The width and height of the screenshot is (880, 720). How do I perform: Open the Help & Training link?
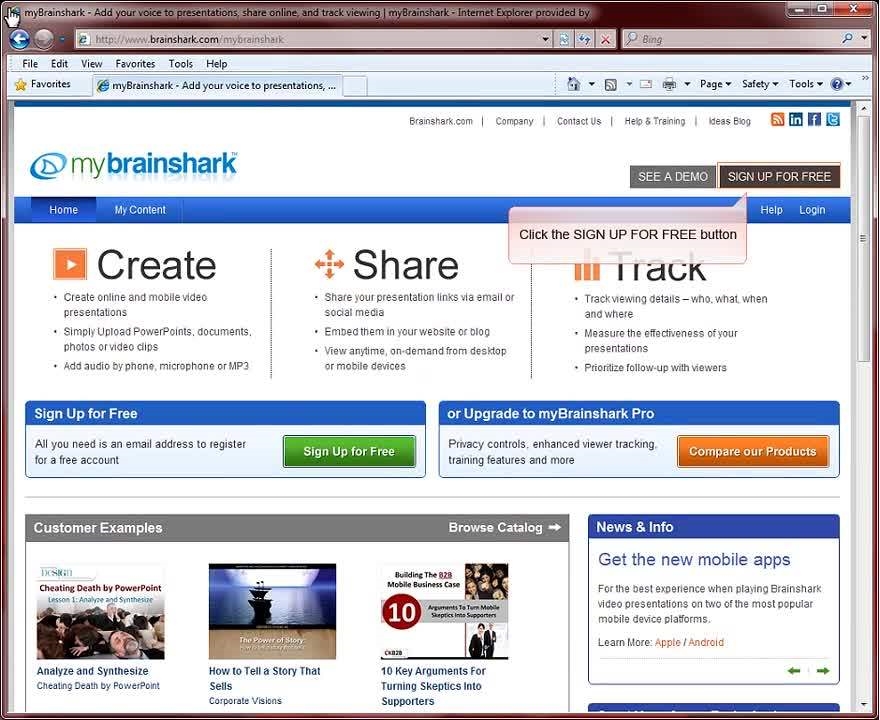coord(654,121)
